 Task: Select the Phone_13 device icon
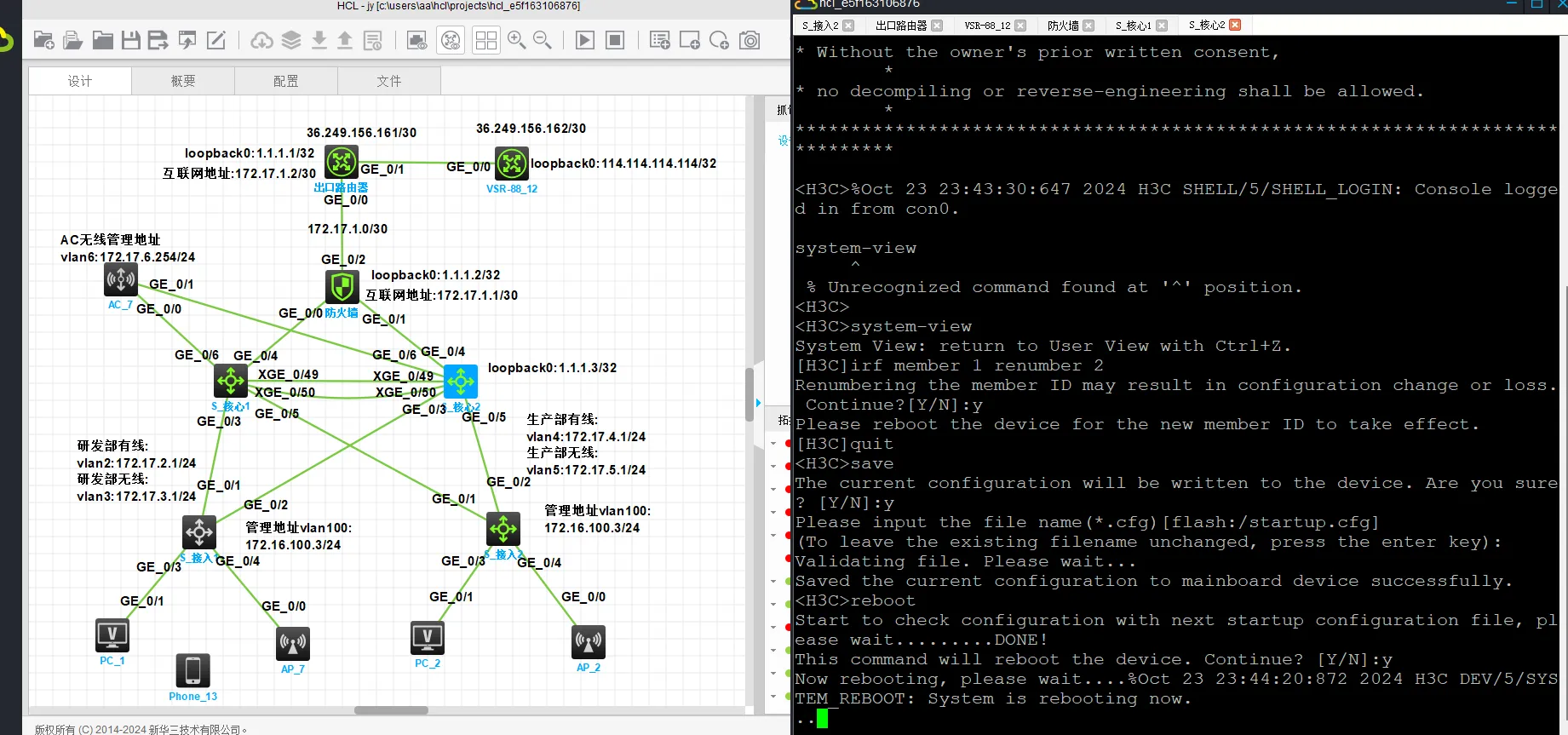192,670
